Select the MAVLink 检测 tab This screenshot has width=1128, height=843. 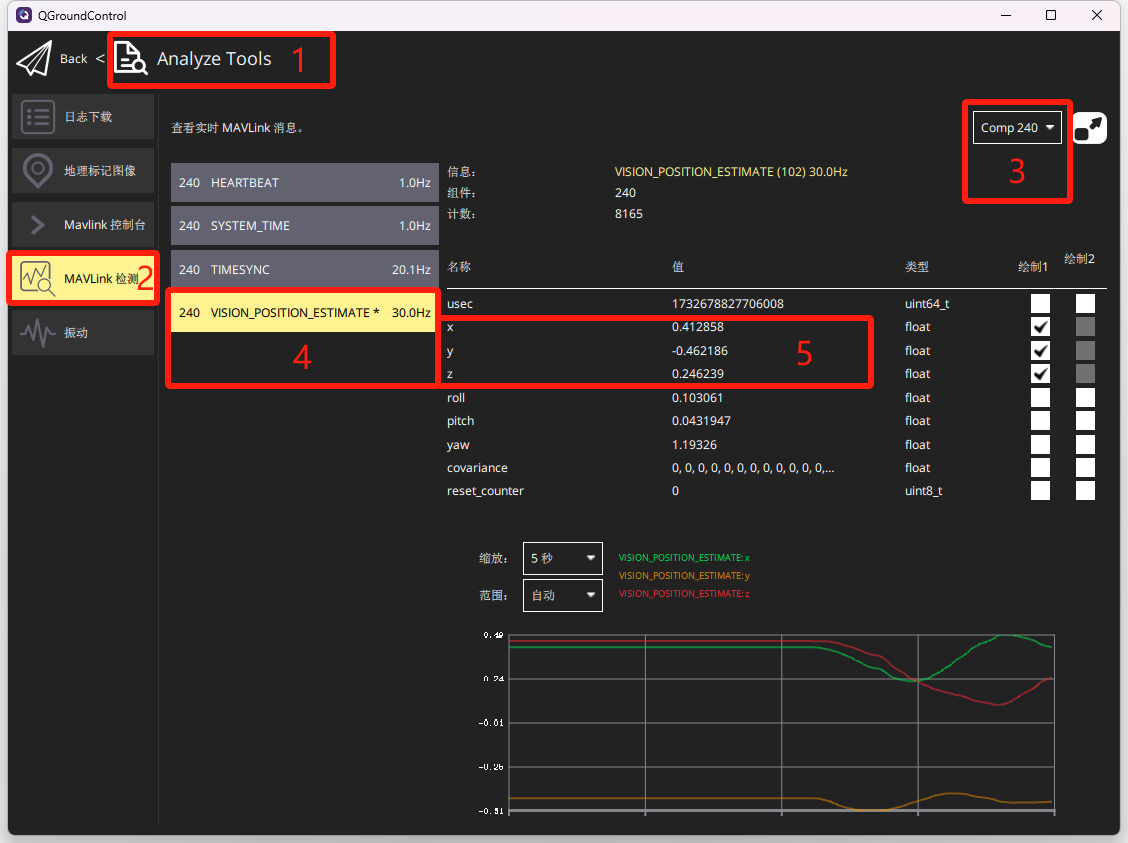[x=83, y=278]
